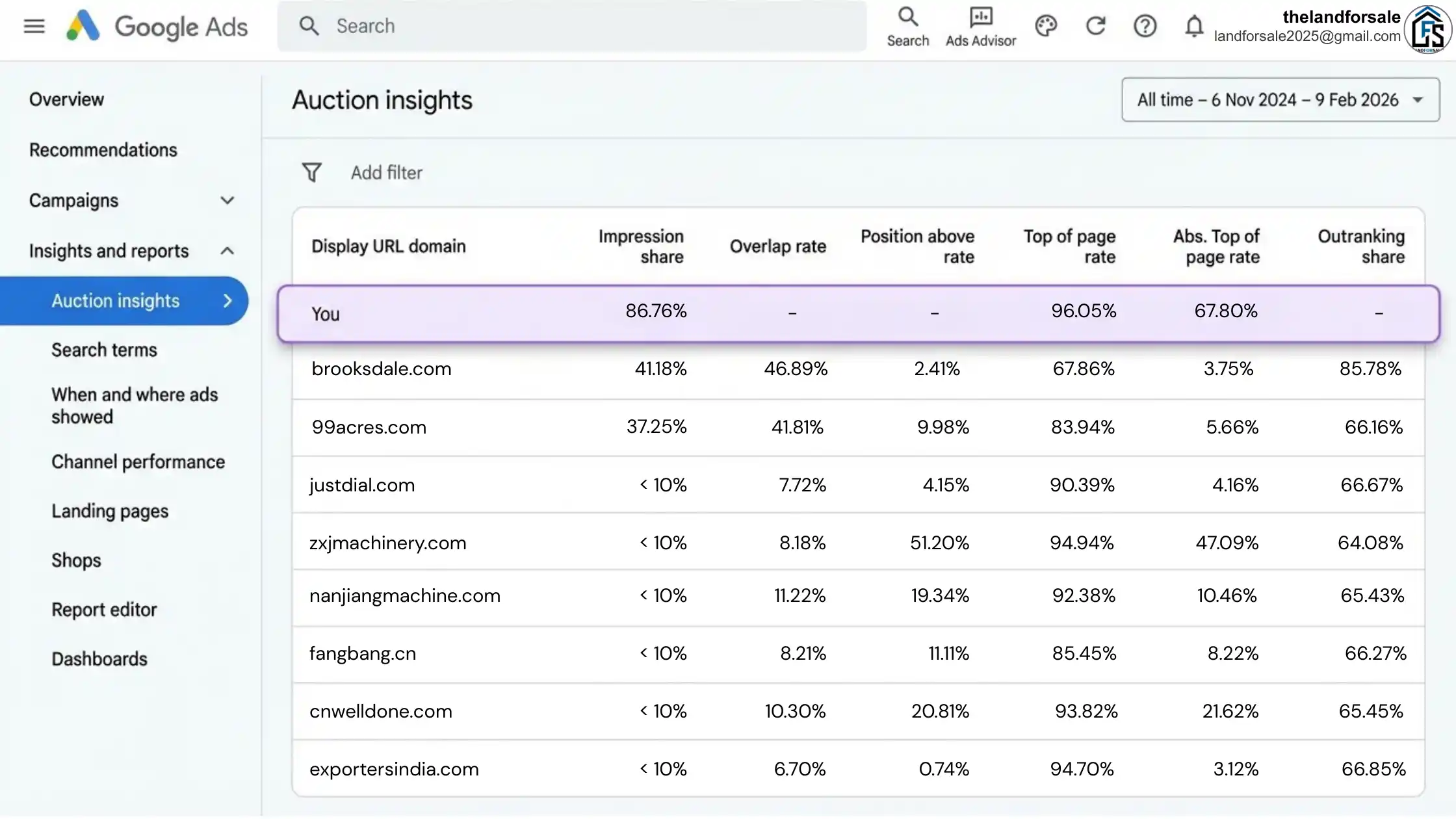Open Search terms report

point(104,350)
